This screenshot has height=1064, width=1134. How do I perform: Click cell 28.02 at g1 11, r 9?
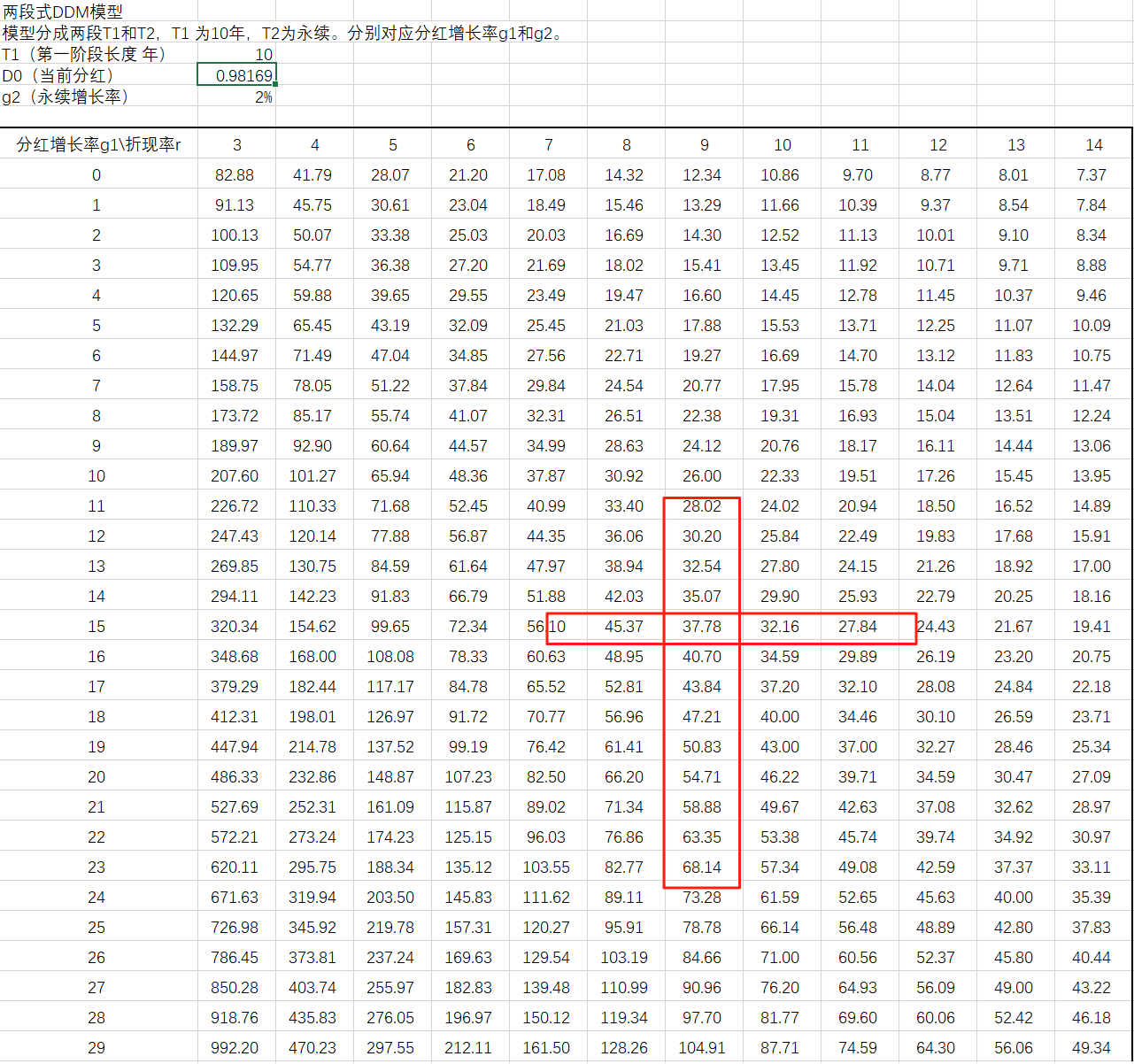705,505
